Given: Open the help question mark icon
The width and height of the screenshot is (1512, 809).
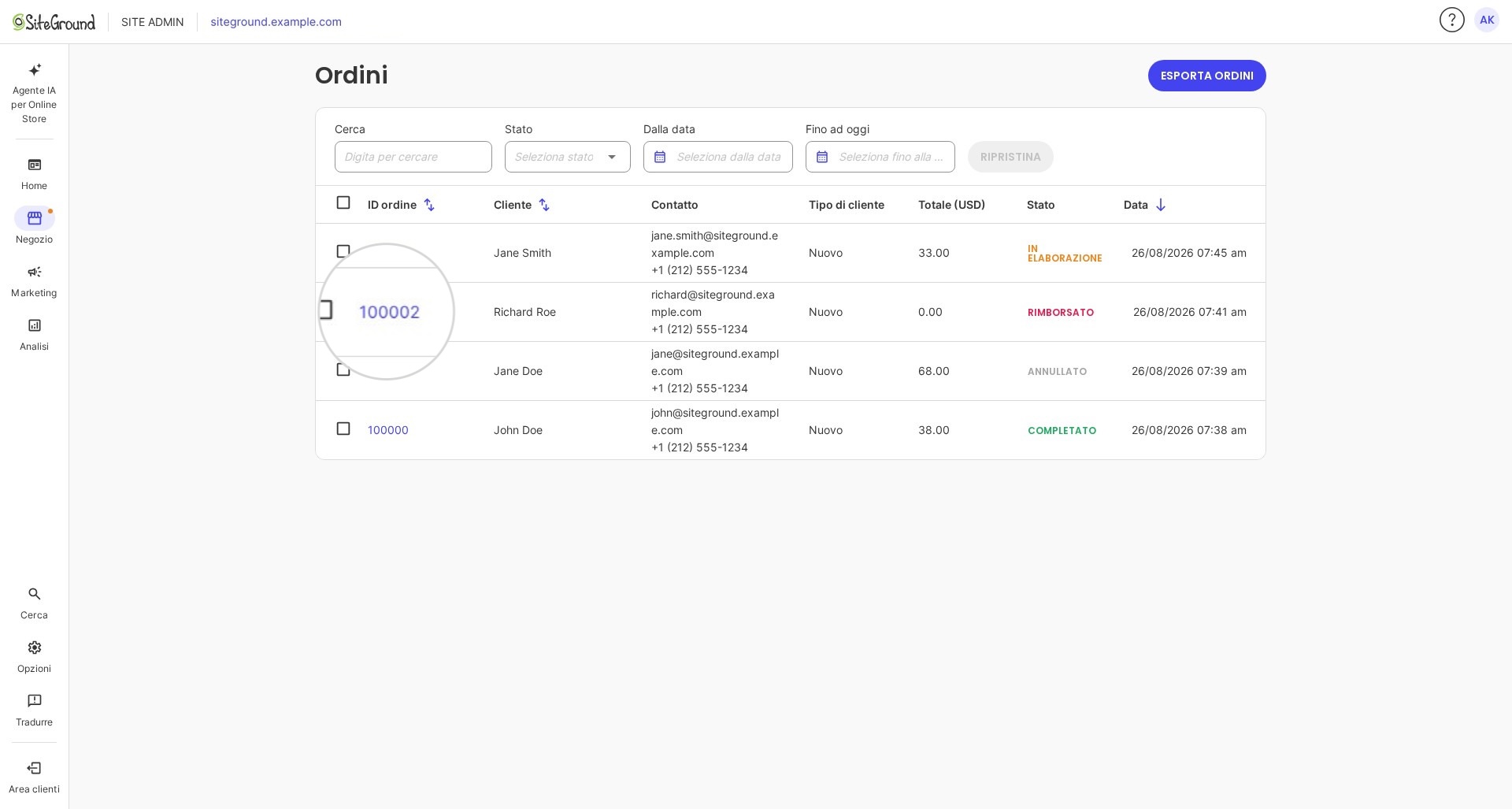Looking at the screenshot, I should pyautogui.click(x=1451, y=20).
